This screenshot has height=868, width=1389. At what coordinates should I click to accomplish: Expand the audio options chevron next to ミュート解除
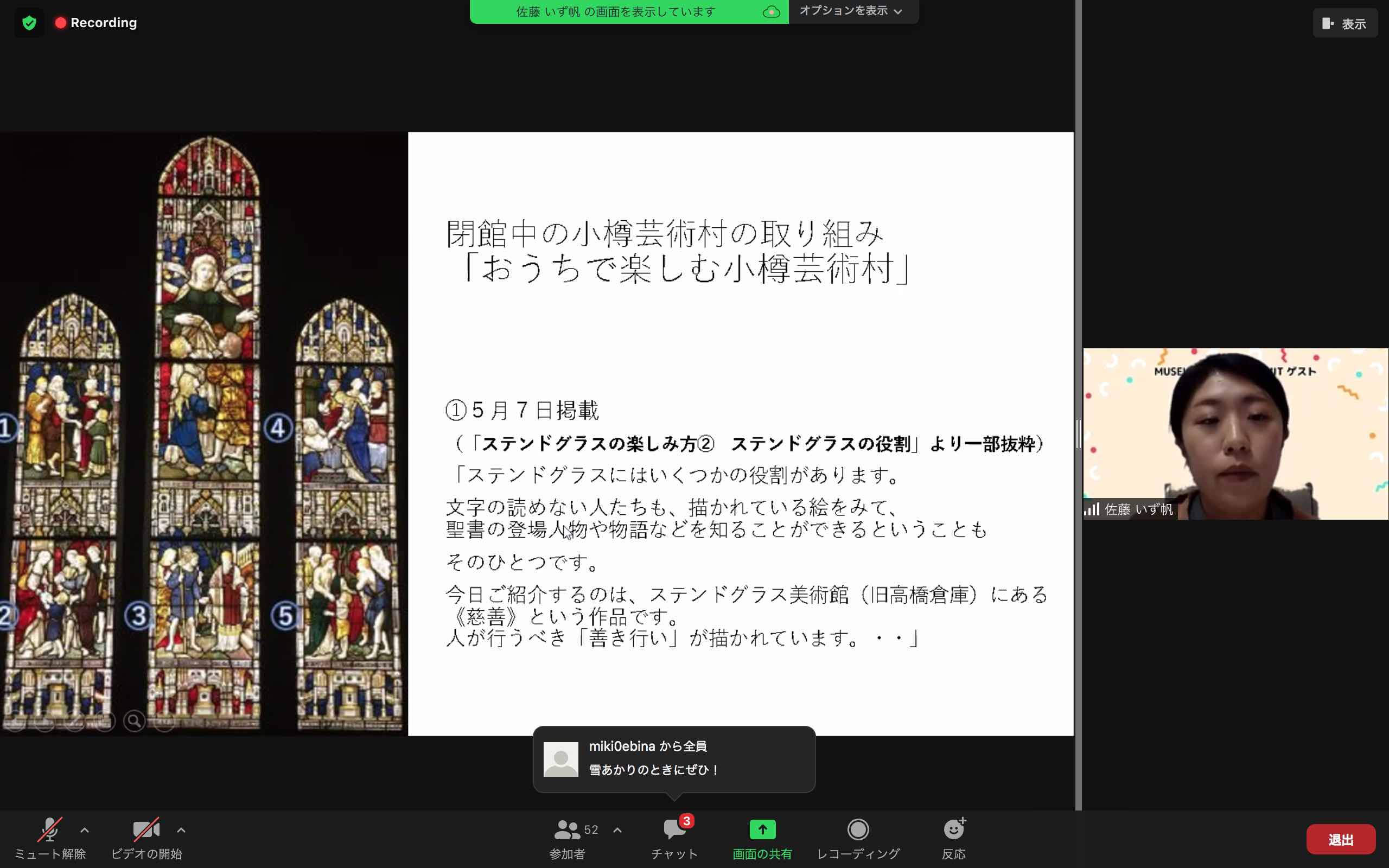[x=85, y=830]
